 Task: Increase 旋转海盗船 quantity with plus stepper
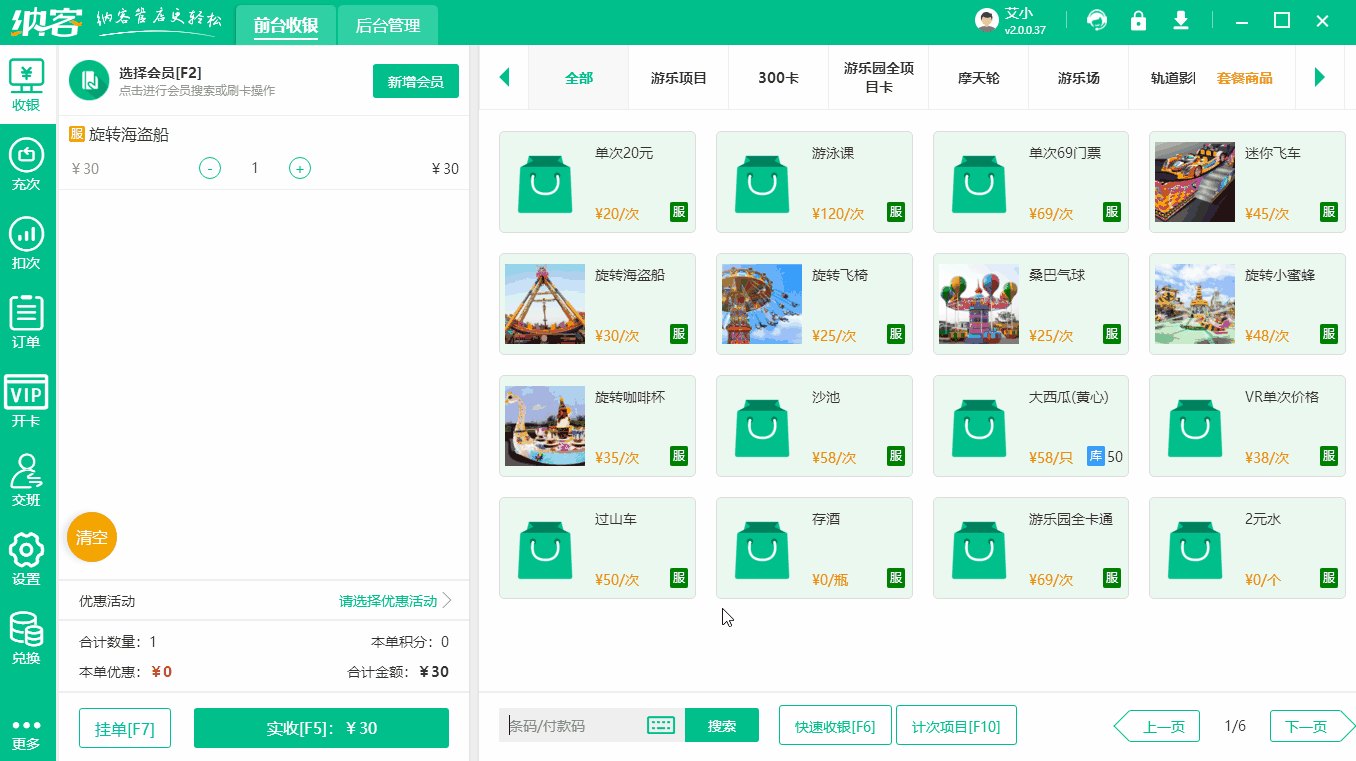pyautogui.click(x=299, y=168)
